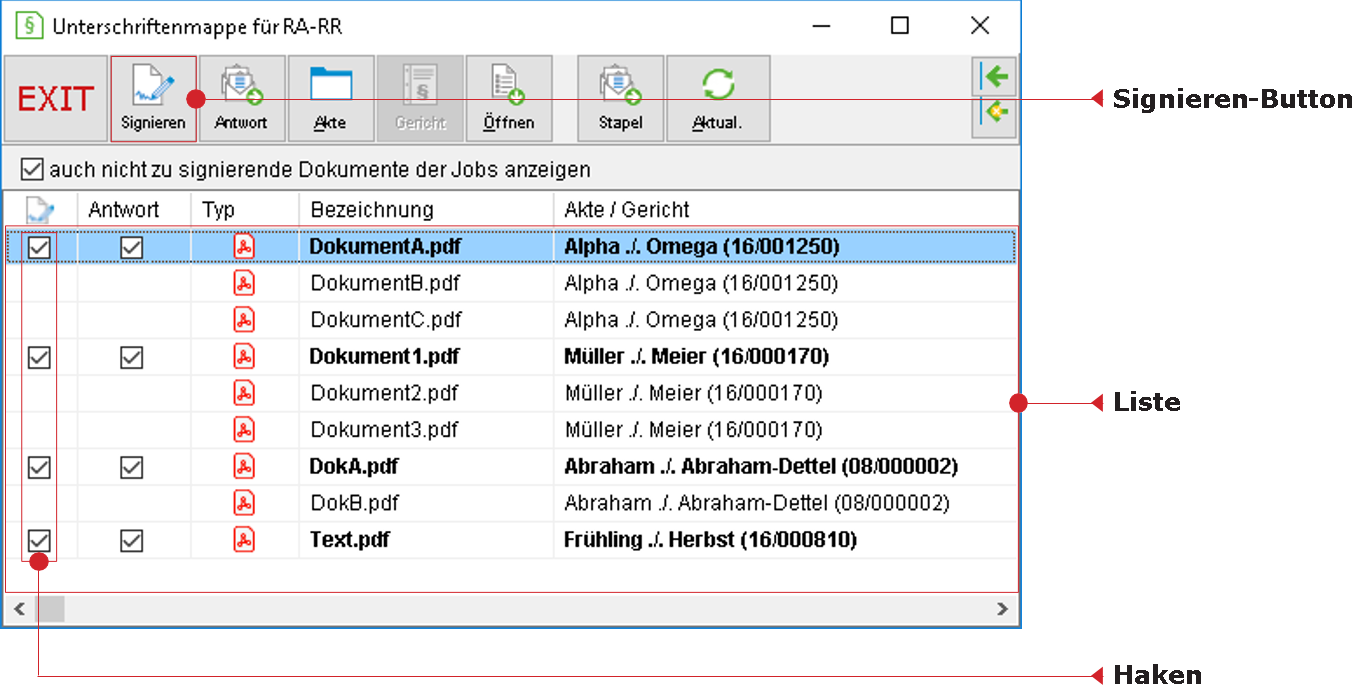Viewport: 1358px width, 692px height.
Task: Click PDF icon of DokB.pdf
Action: pos(244,503)
